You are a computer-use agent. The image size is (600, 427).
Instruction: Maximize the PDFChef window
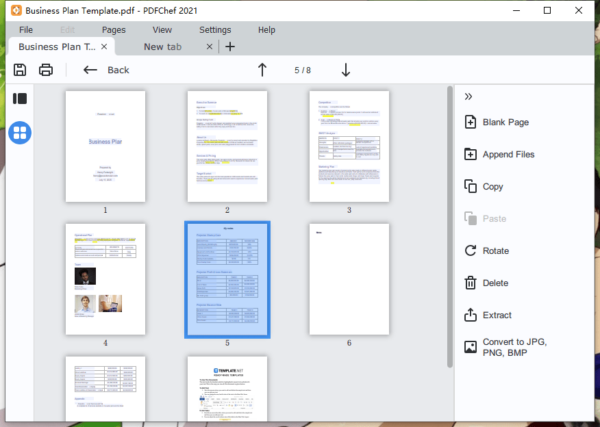click(547, 10)
